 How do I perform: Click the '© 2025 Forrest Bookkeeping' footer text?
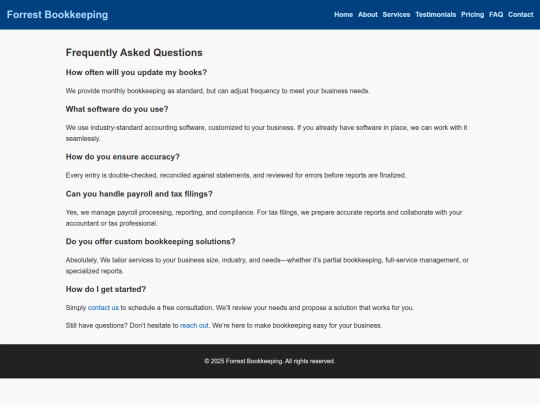pyautogui.click(x=270, y=361)
